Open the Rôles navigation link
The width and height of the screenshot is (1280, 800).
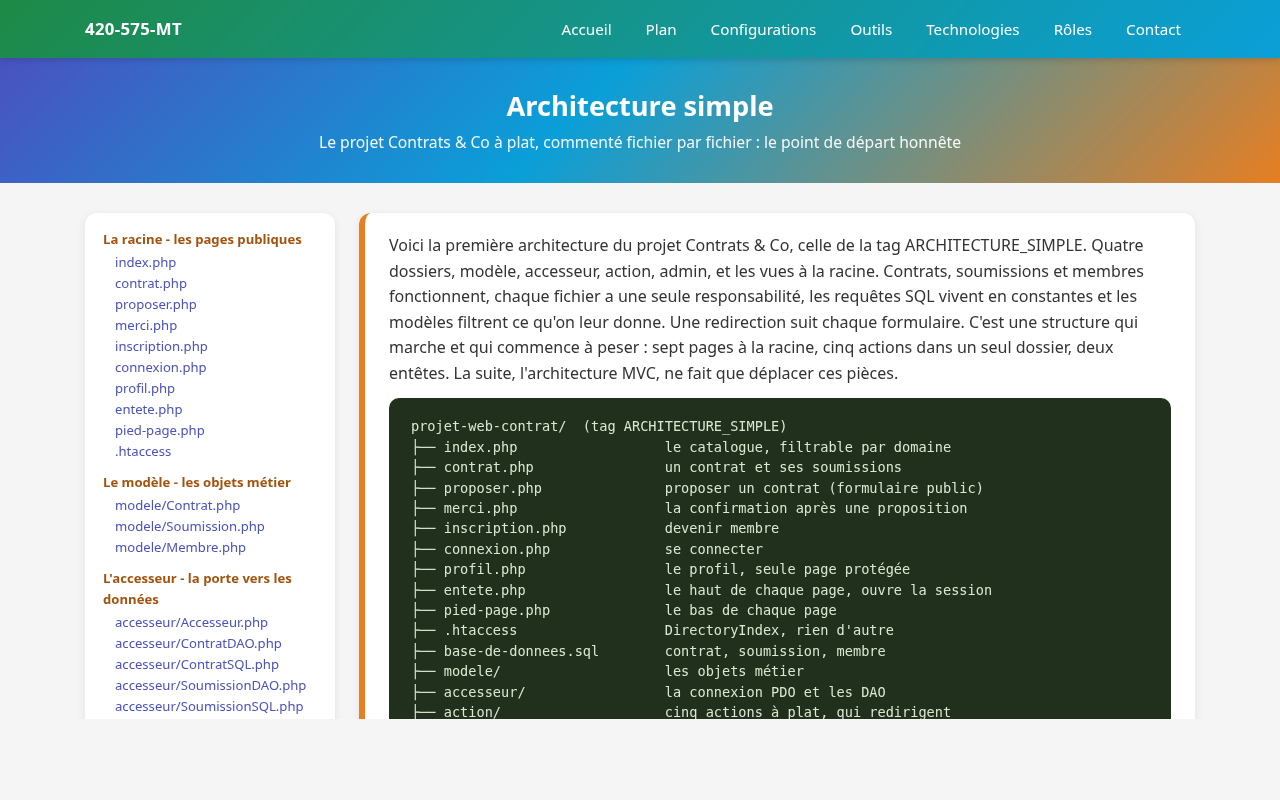click(1073, 29)
